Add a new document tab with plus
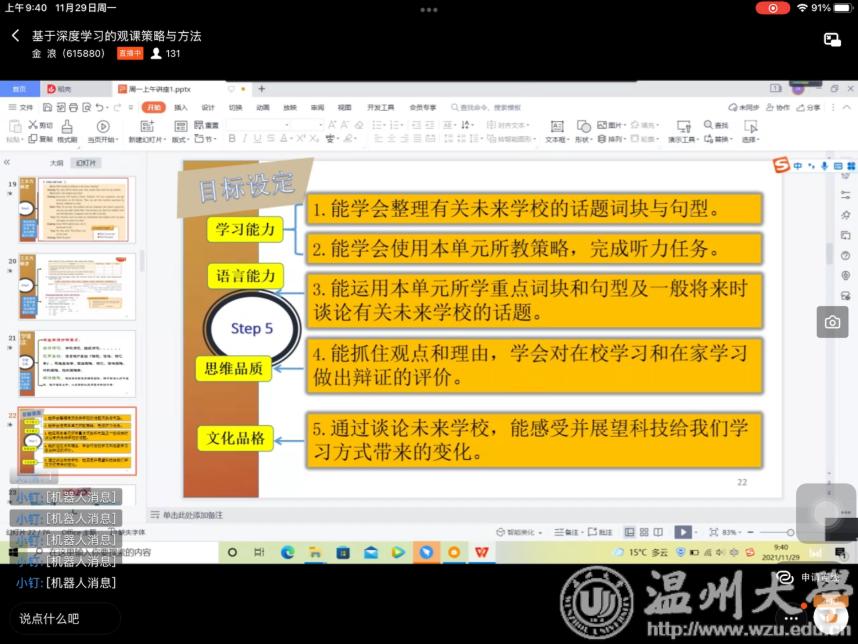This screenshot has height=644, width=858. click(x=262, y=89)
